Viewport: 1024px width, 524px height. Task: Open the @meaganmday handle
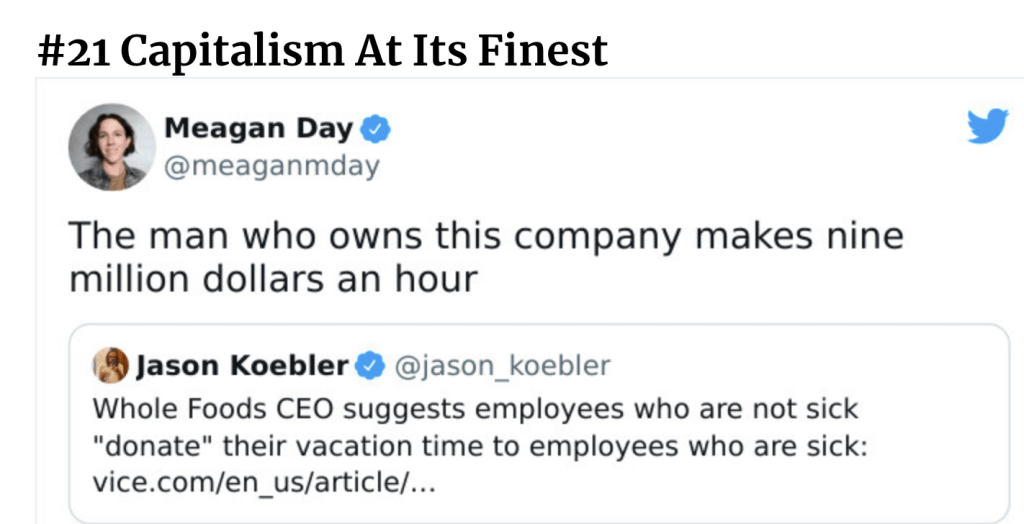pyautogui.click(x=271, y=166)
